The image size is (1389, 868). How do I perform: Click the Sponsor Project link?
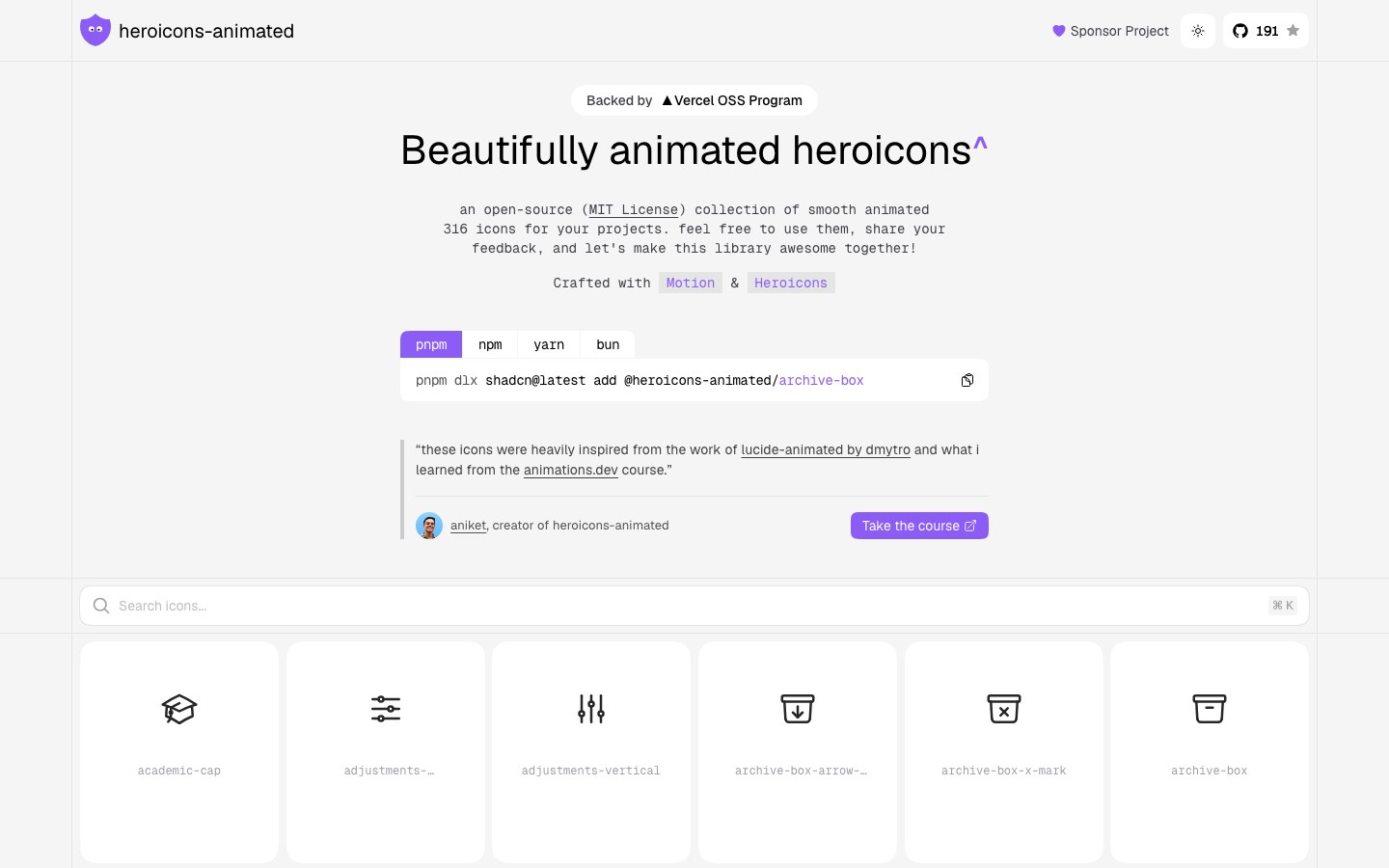point(1110,31)
